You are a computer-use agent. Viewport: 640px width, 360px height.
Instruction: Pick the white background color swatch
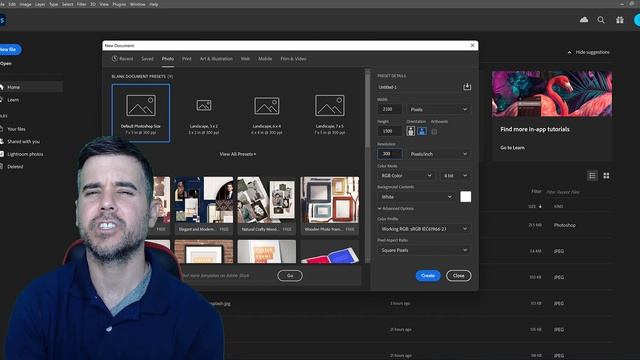[x=465, y=197]
